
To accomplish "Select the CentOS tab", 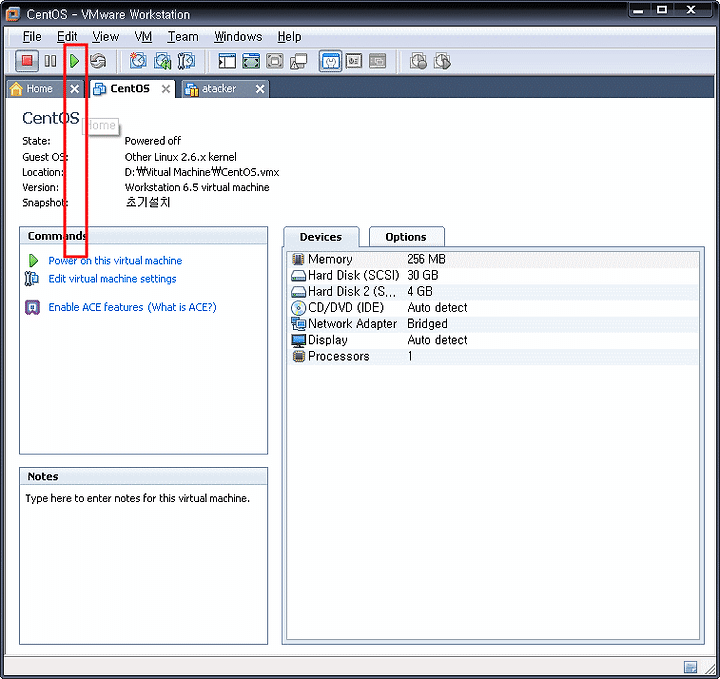I will [129, 89].
